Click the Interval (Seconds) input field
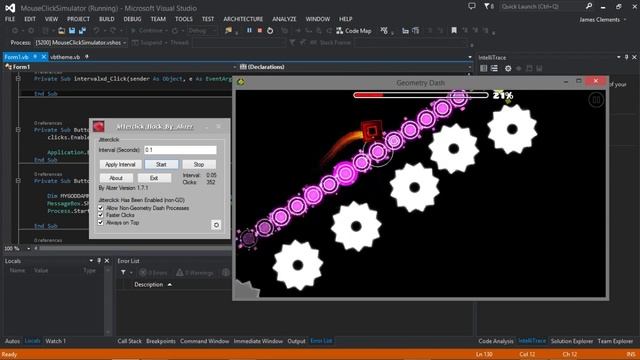 180,150
